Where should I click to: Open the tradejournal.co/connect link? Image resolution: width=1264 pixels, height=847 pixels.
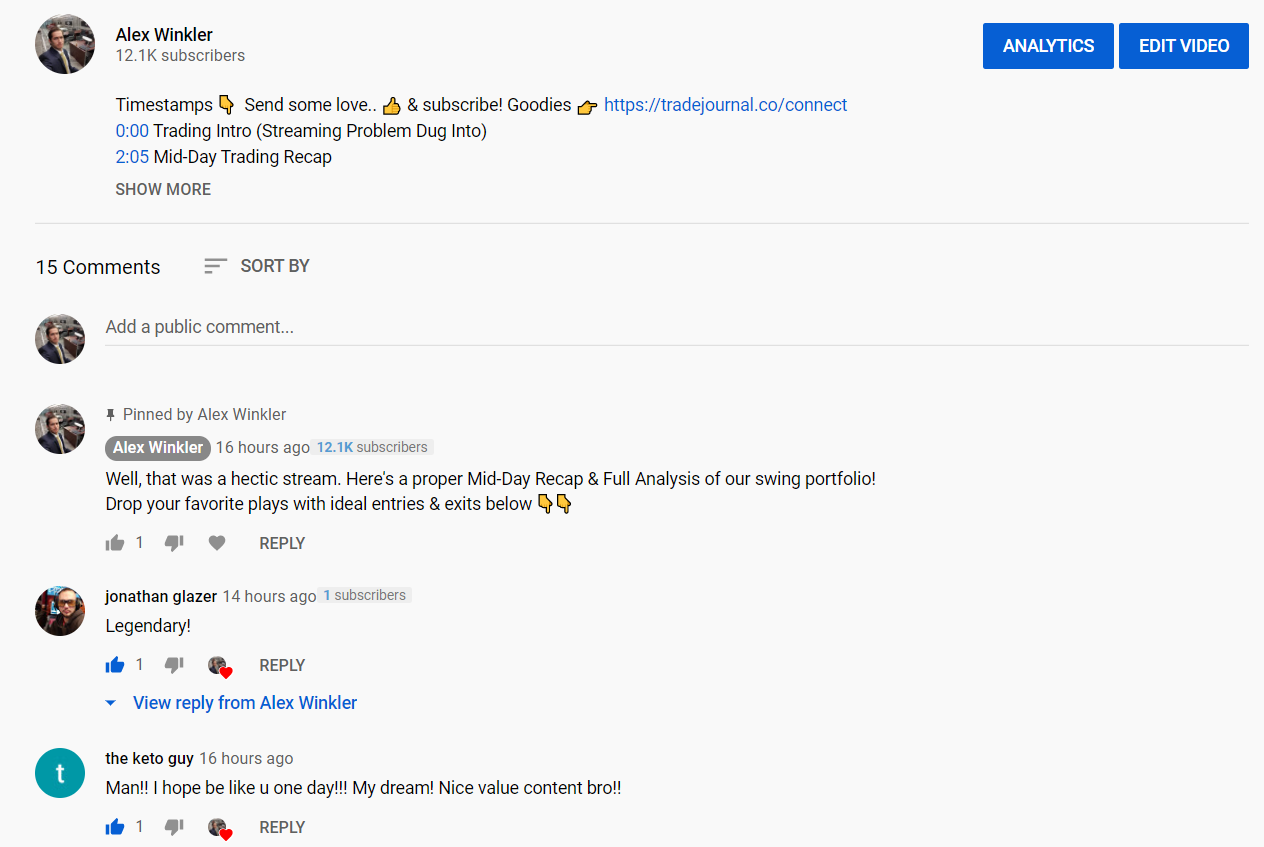(x=725, y=104)
